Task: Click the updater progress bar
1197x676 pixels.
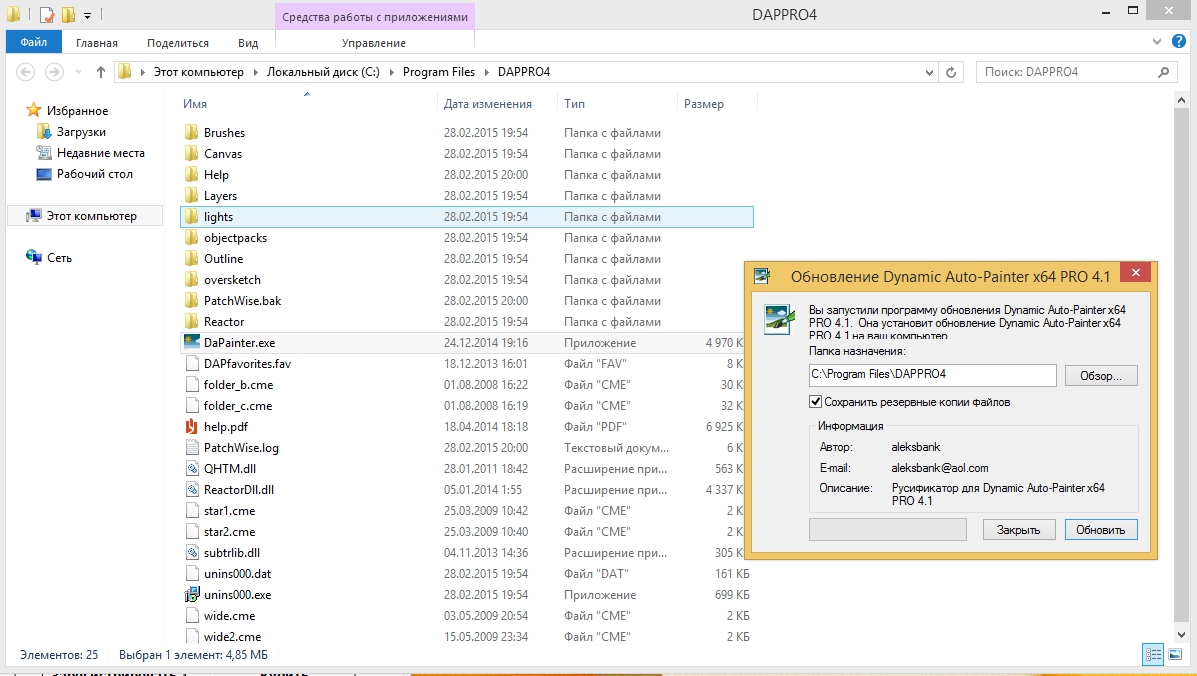Action: click(x=888, y=530)
